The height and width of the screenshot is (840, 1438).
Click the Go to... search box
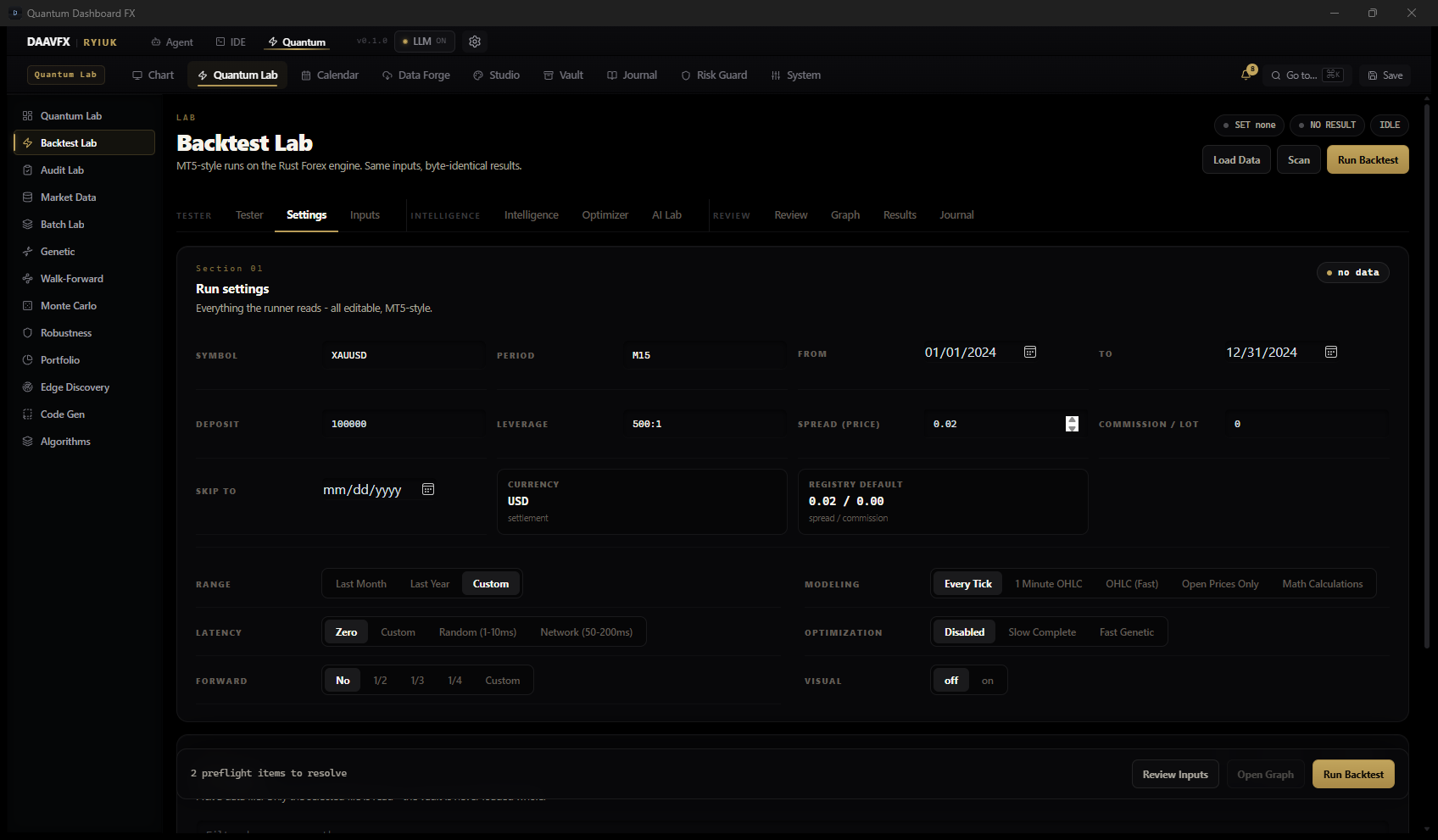tap(1308, 75)
